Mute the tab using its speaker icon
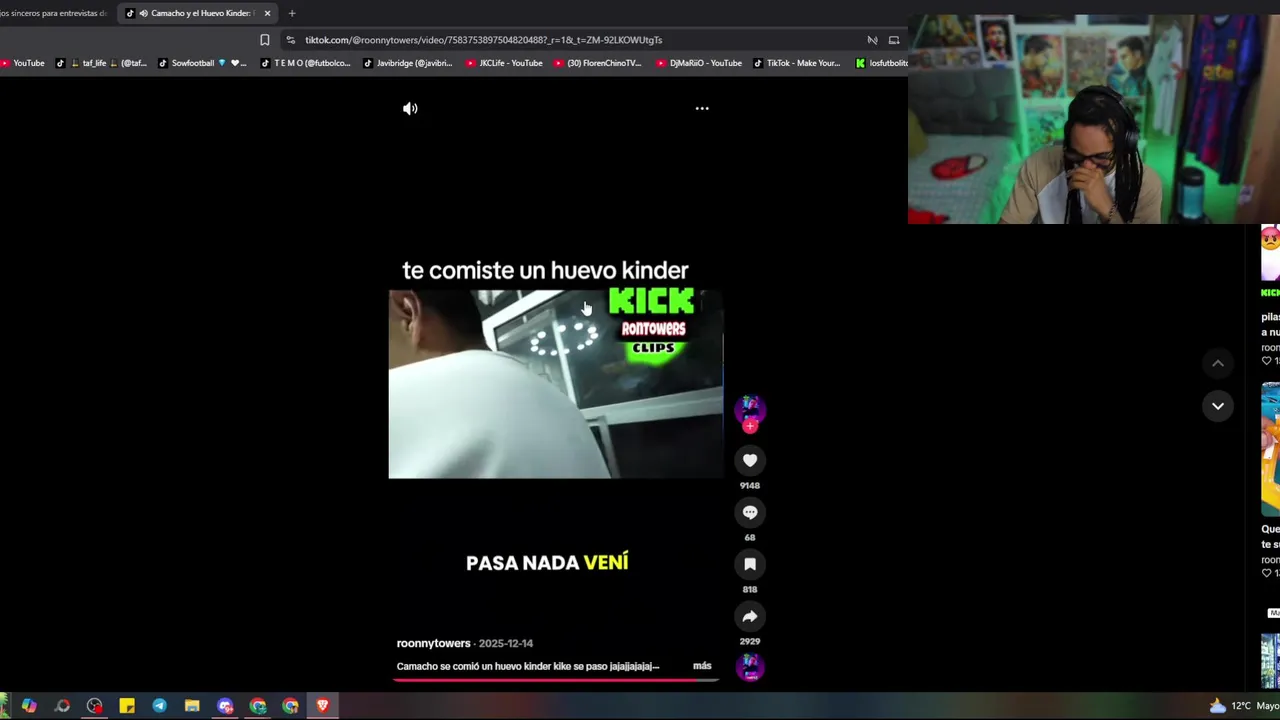The width and height of the screenshot is (1280, 720). (143, 13)
